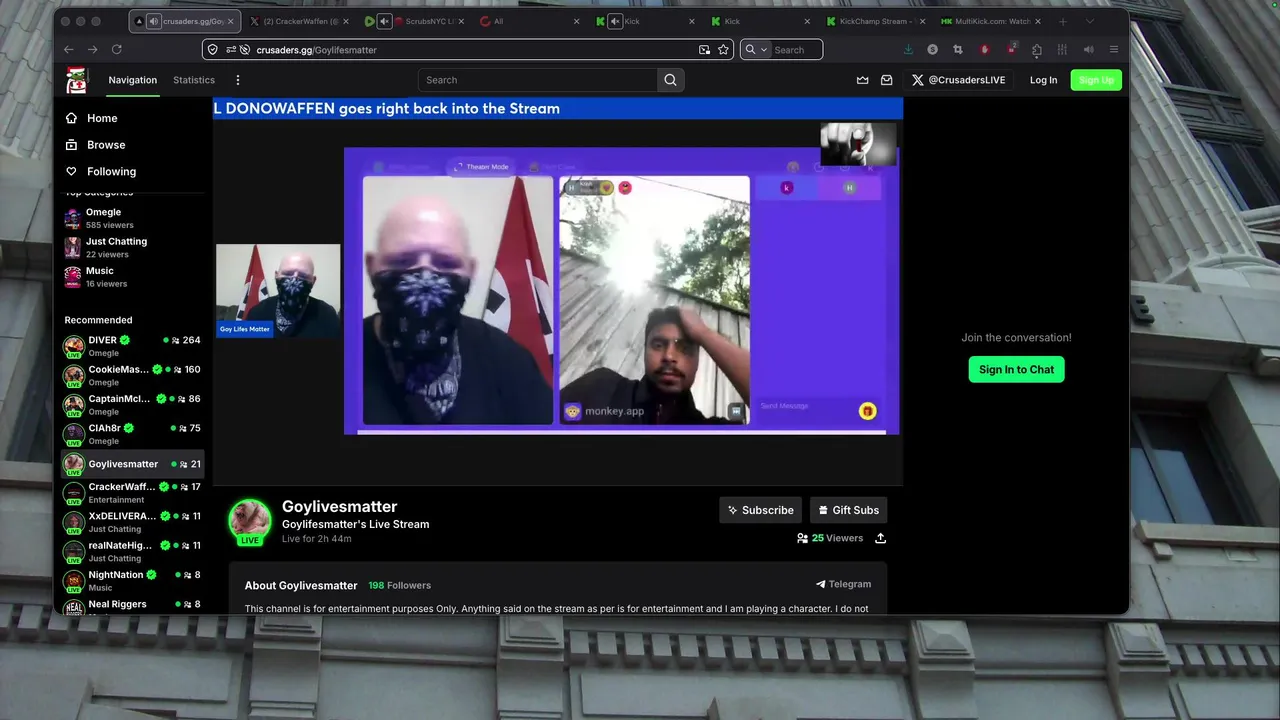Open the search engine selector dropdown

756,49
